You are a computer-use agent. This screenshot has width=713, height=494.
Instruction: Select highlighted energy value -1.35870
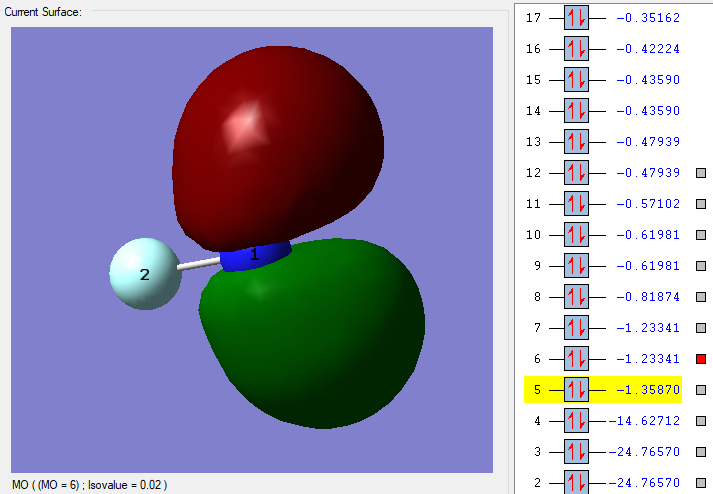pyautogui.click(x=648, y=389)
